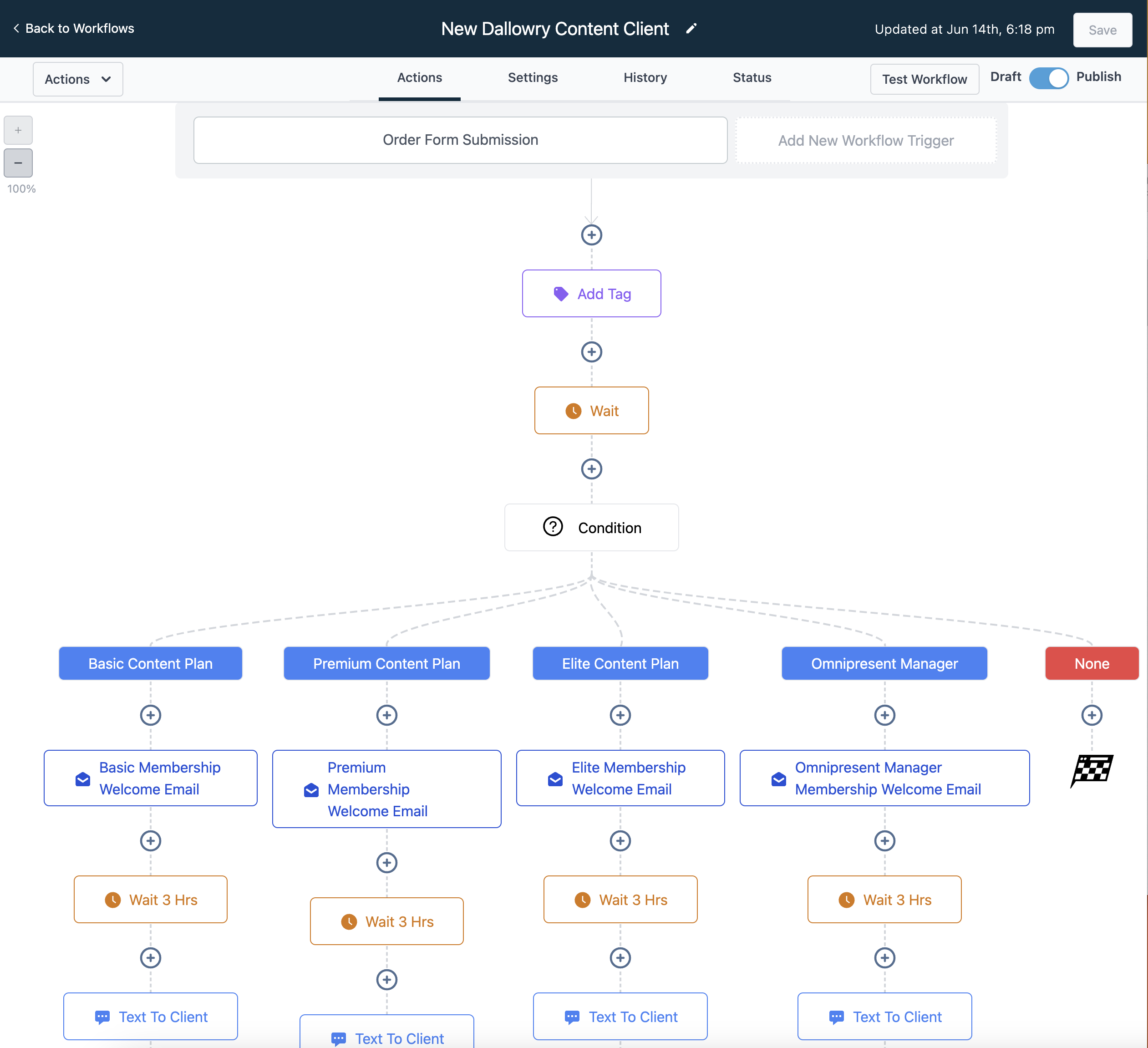Click the plus circle under Premium Content Plan
Image resolution: width=1148 pixels, height=1048 pixels.
point(386,715)
